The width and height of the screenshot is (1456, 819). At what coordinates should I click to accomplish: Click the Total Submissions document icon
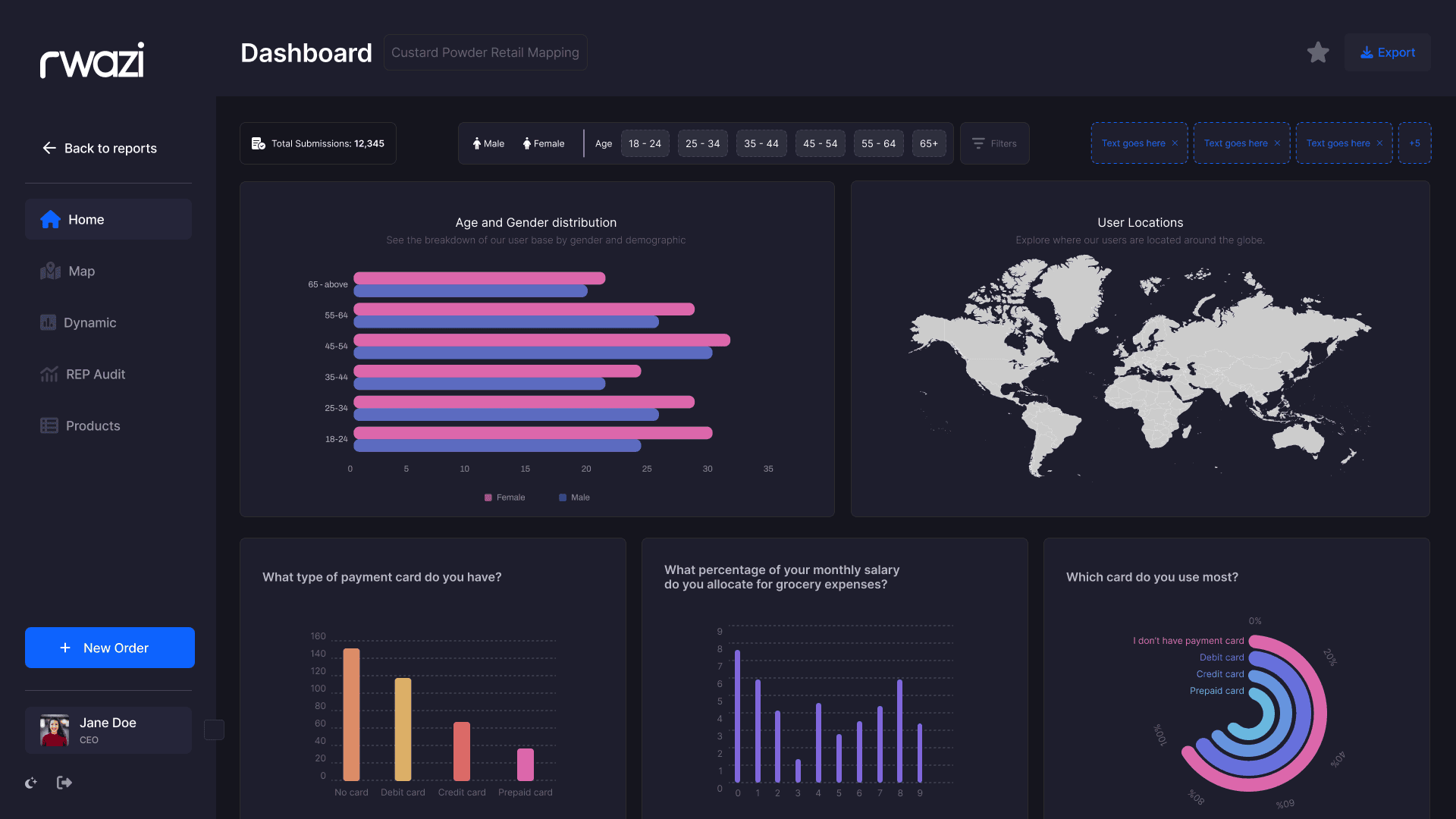click(x=259, y=143)
